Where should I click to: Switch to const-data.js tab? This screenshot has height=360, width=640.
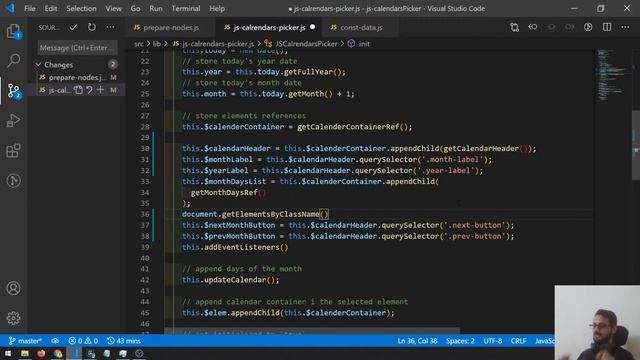[x=361, y=27]
